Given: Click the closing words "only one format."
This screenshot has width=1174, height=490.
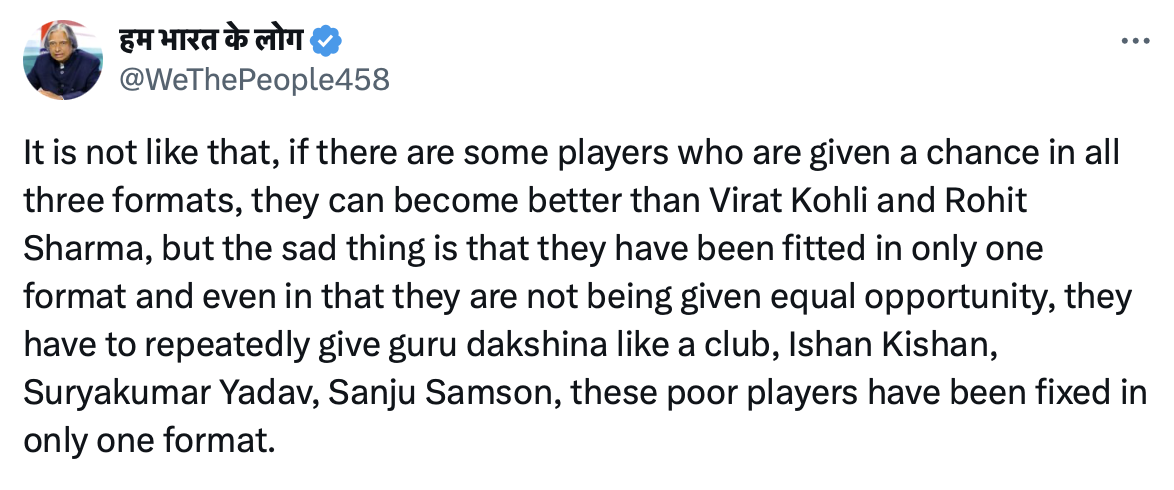Looking at the screenshot, I should (147, 439).
